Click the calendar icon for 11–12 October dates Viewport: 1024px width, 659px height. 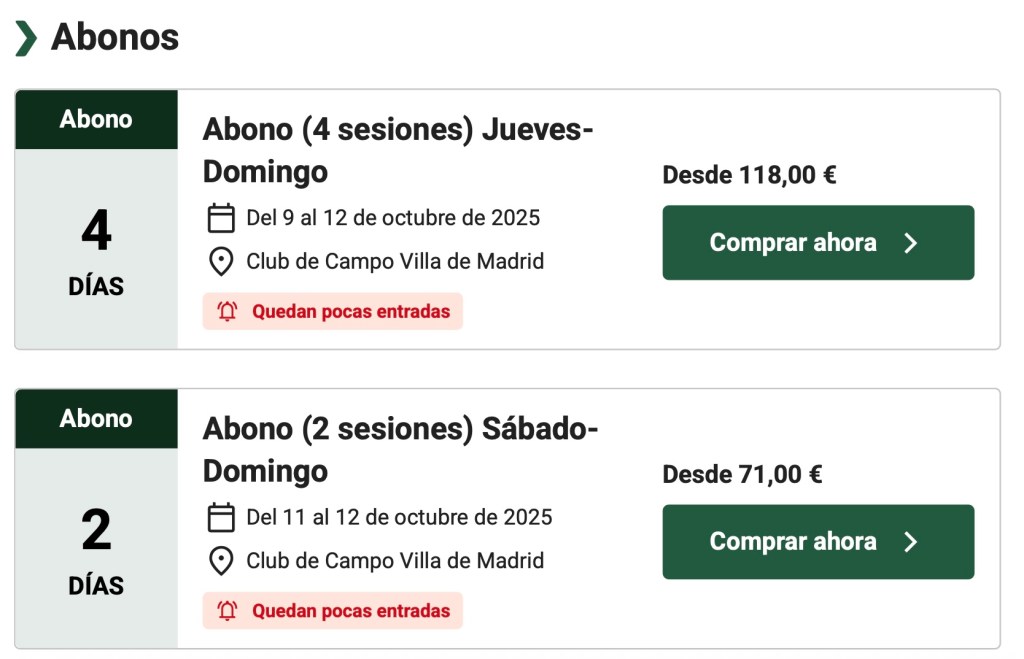[220, 517]
